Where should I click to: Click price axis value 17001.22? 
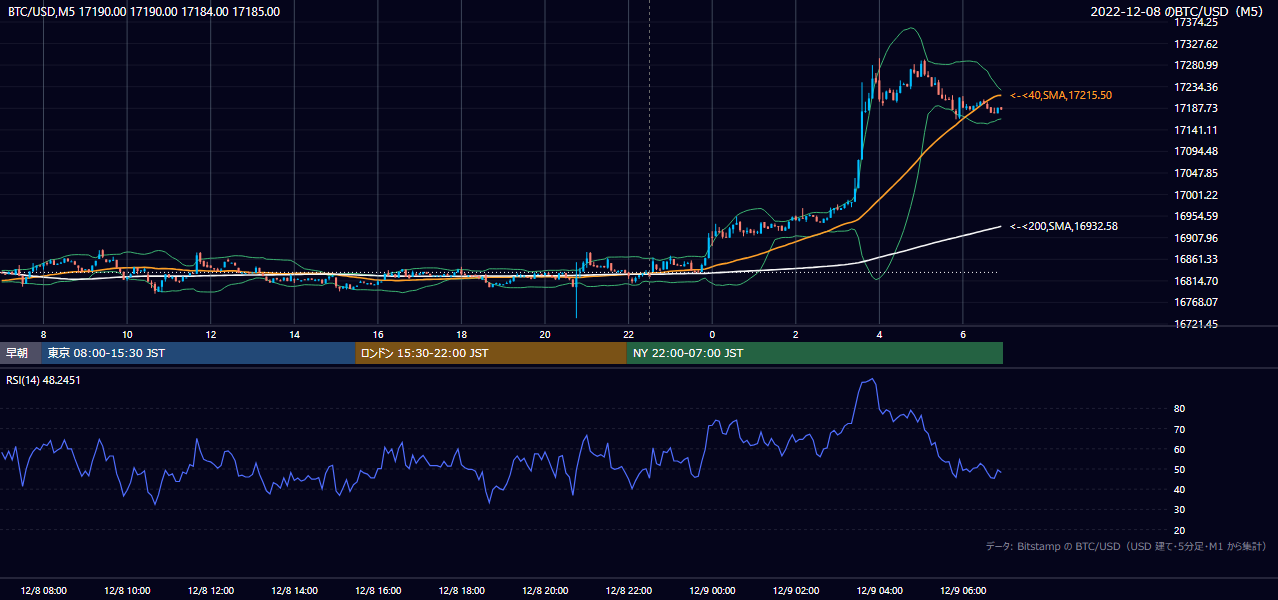coord(1195,195)
